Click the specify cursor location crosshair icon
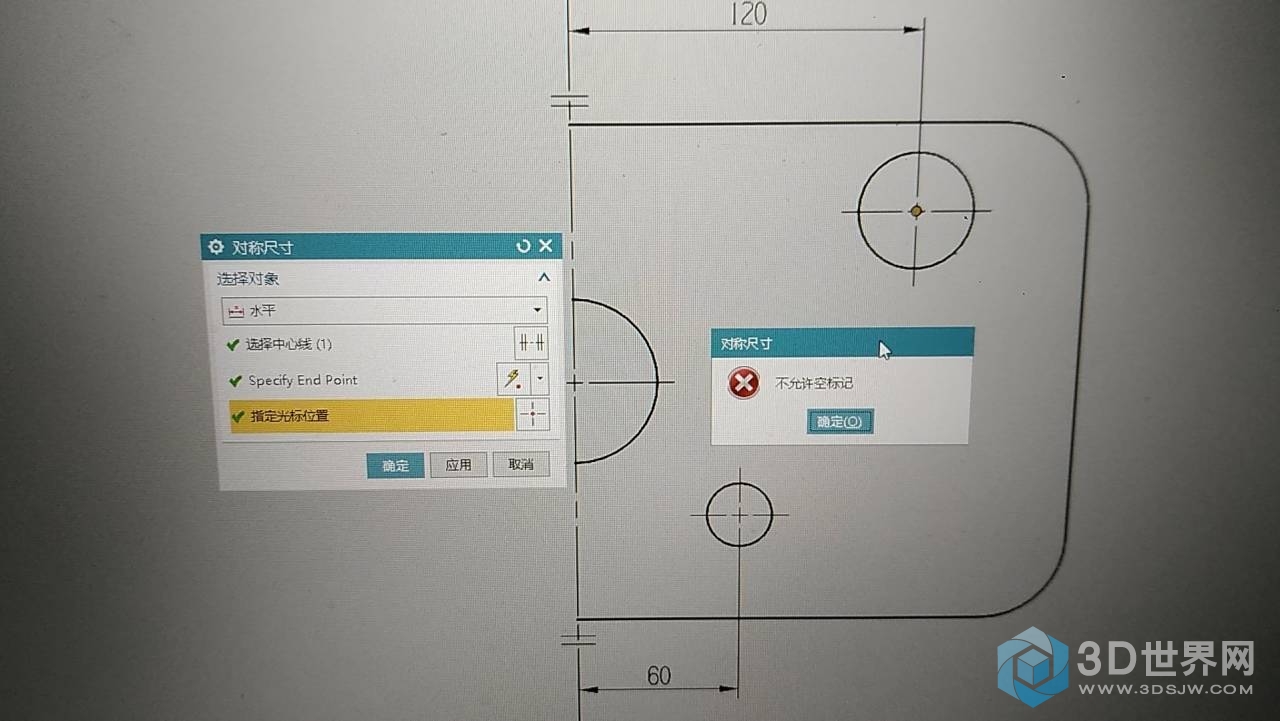Image resolution: width=1280 pixels, height=721 pixels. [x=534, y=414]
